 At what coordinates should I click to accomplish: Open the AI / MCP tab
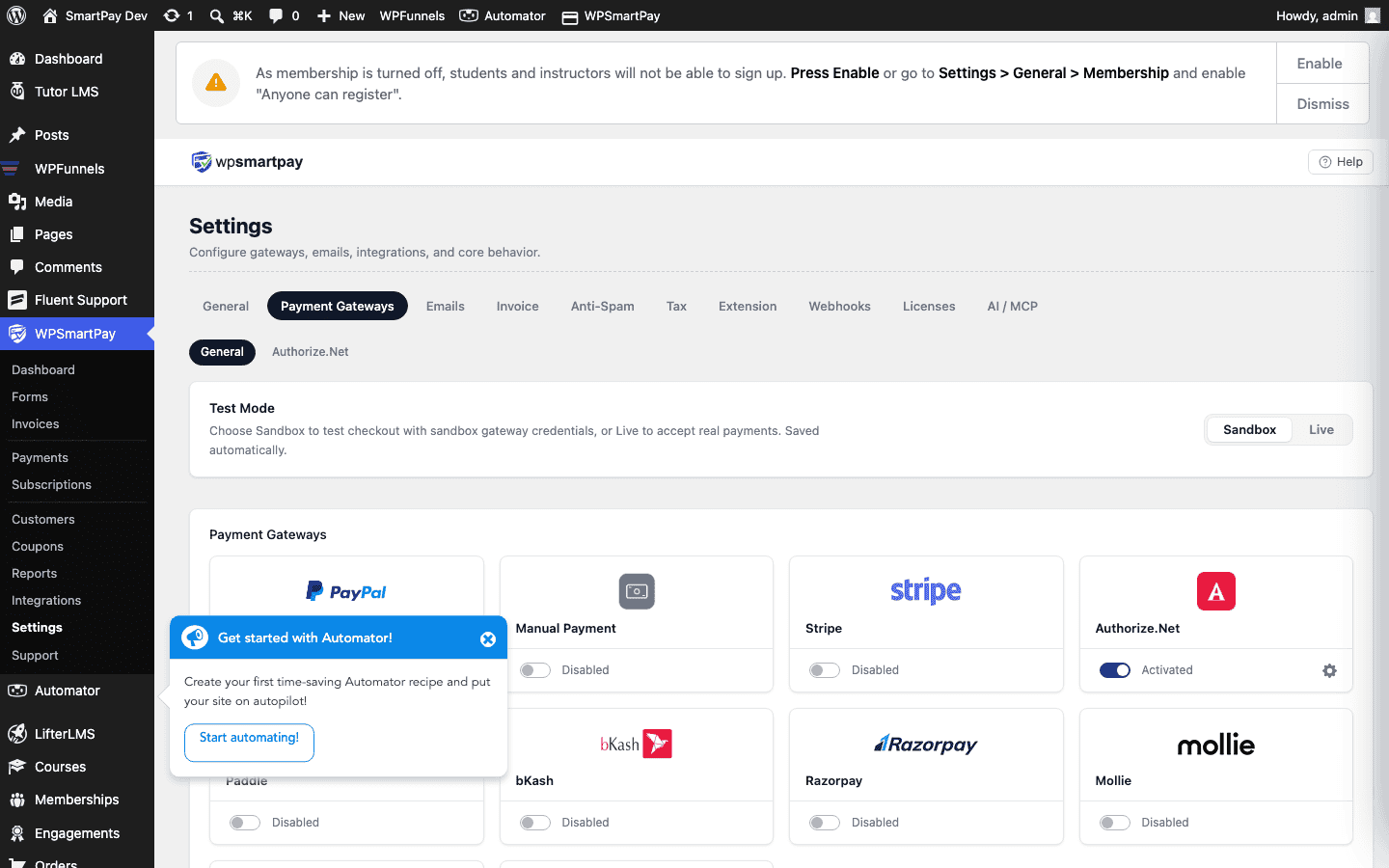[x=1013, y=306]
